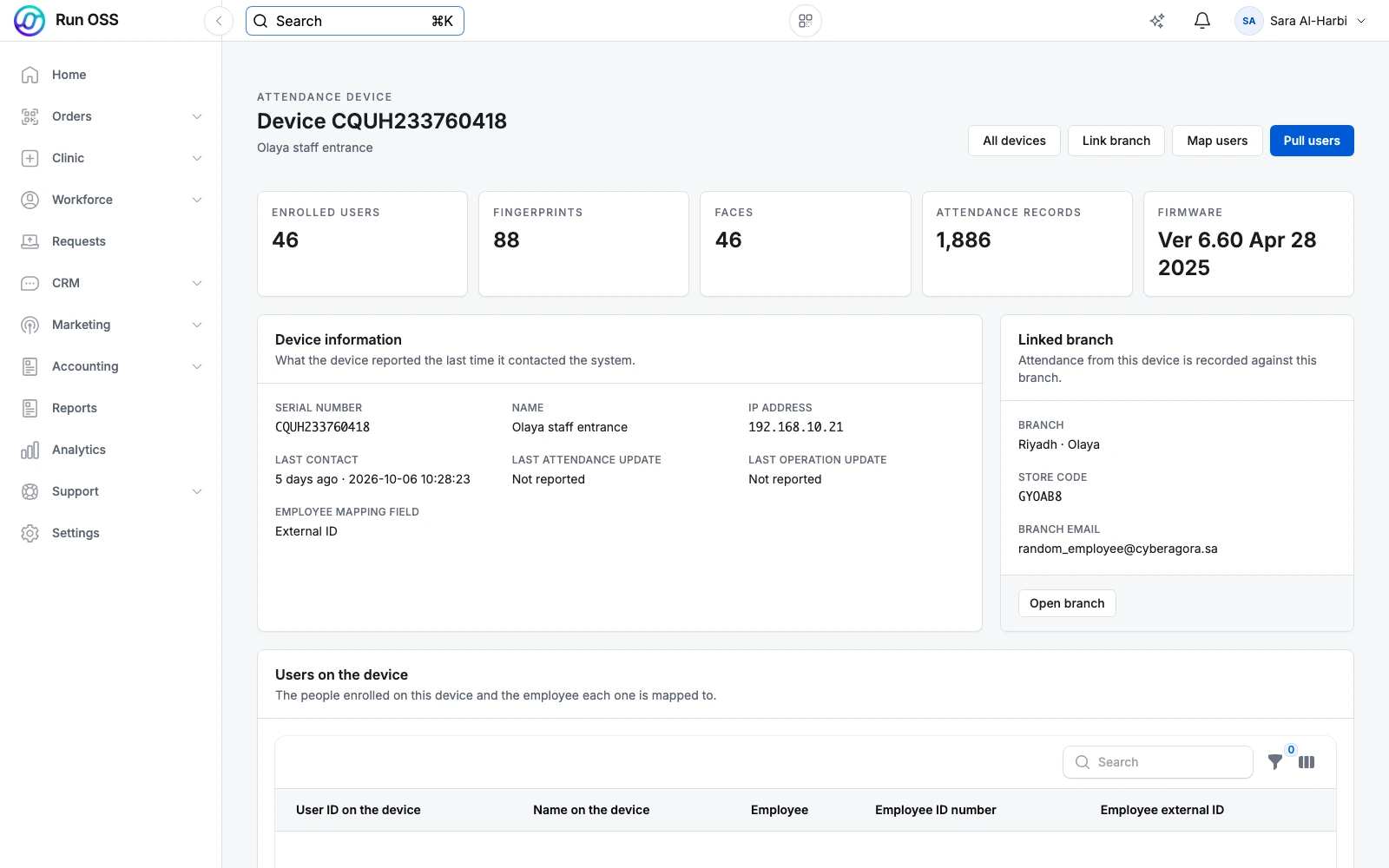This screenshot has height=868, width=1389.
Task: Expand the Marketing menu chevron
Action: click(197, 325)
